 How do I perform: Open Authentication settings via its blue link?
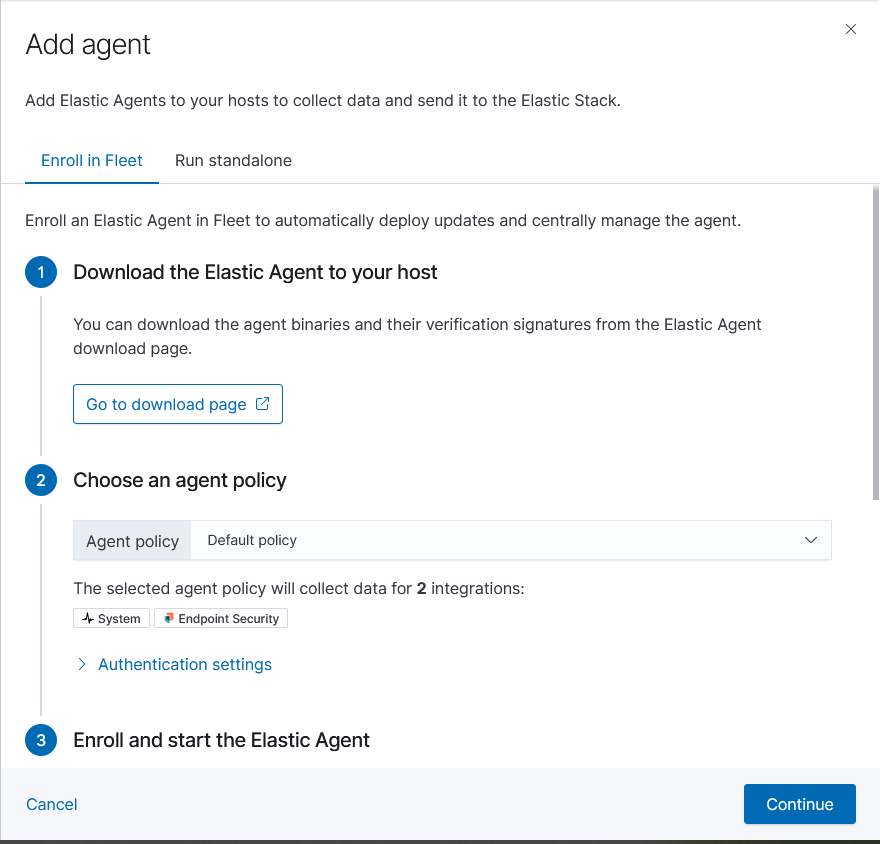[x=184, y=664]
